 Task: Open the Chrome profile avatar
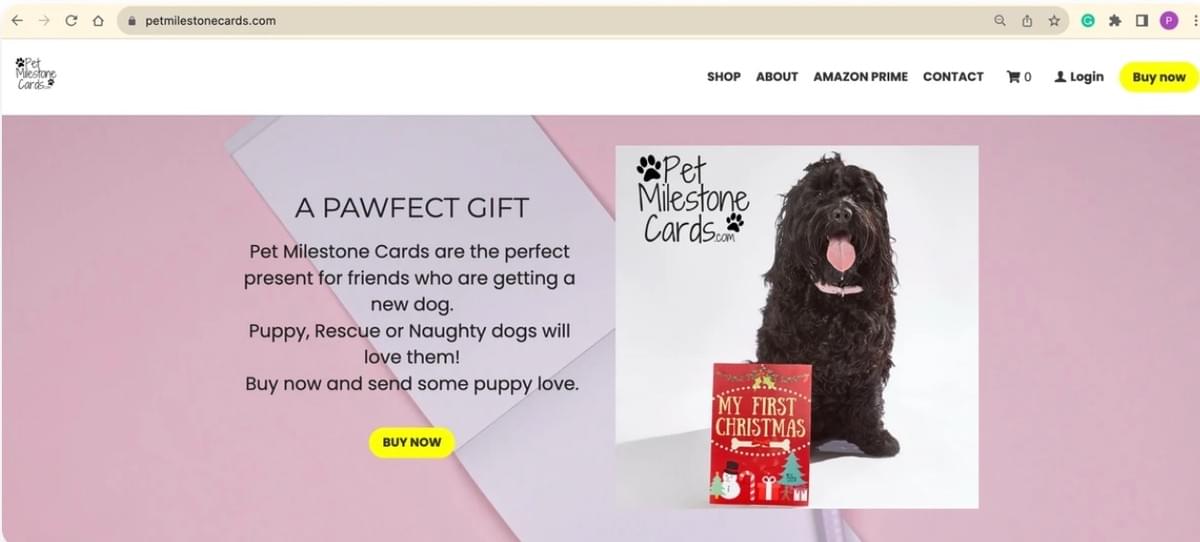[x=1169, y=20]
